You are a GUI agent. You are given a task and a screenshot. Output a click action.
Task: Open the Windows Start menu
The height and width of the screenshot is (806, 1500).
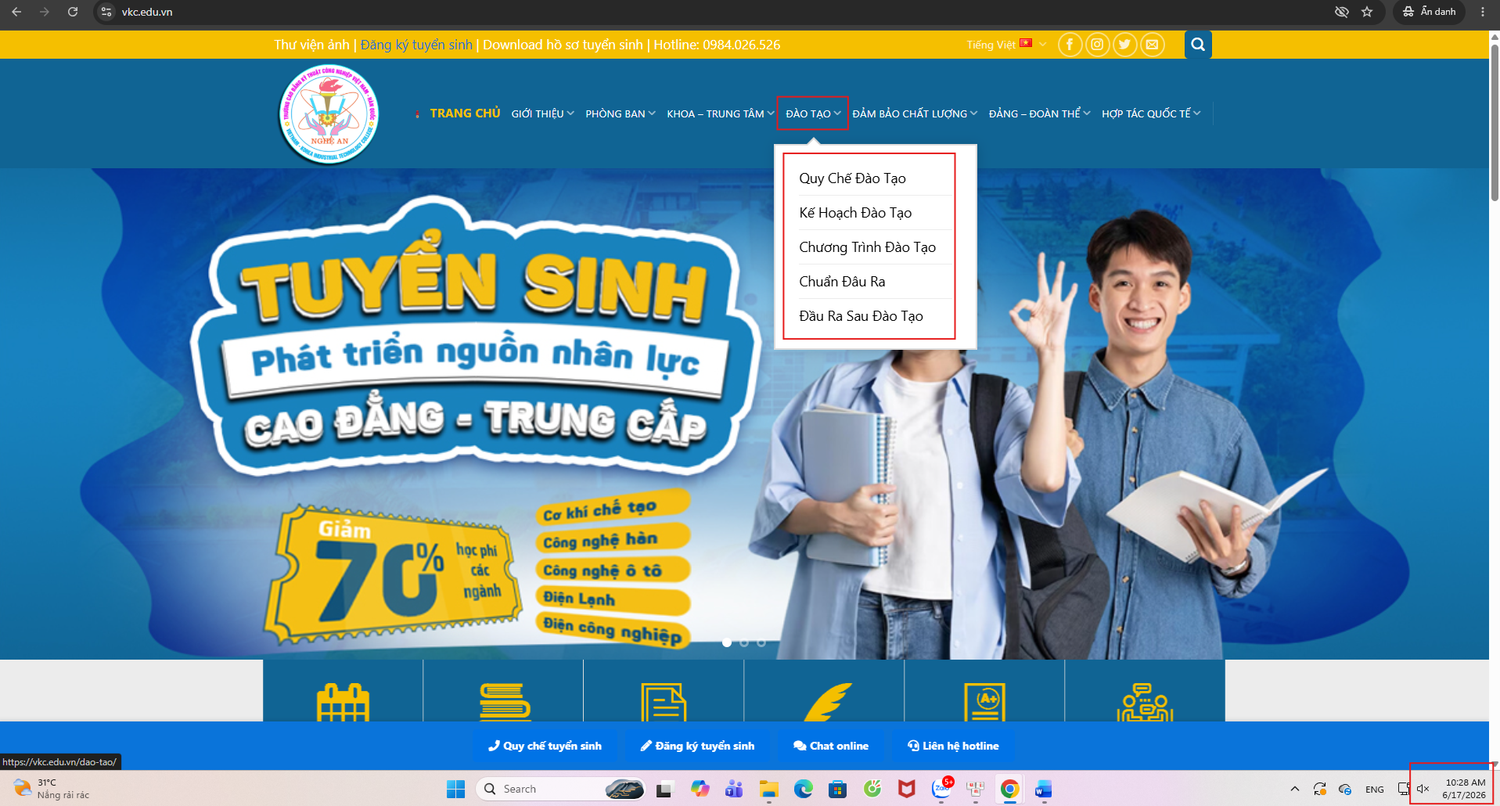(456, 789)
